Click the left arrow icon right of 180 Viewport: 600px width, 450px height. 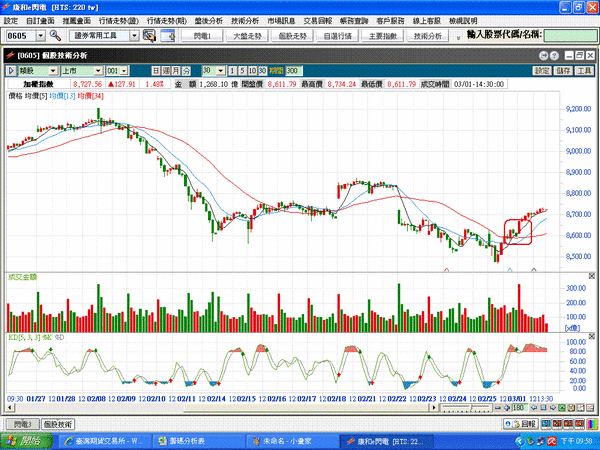534,408
